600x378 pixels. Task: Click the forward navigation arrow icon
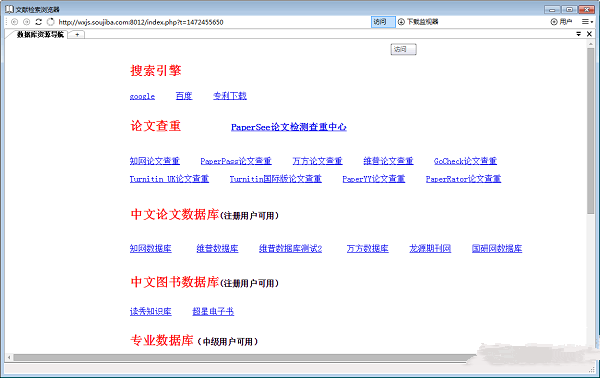point(26,22)
